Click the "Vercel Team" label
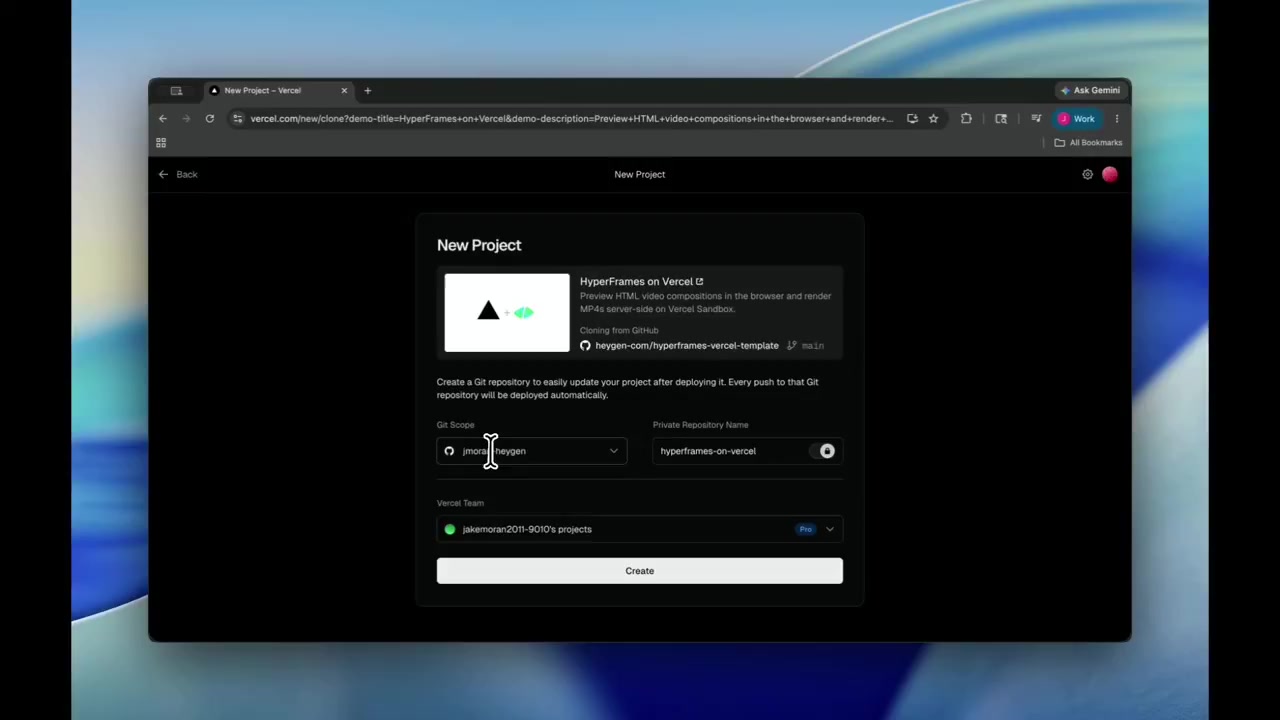 click(x=460, y=503)
